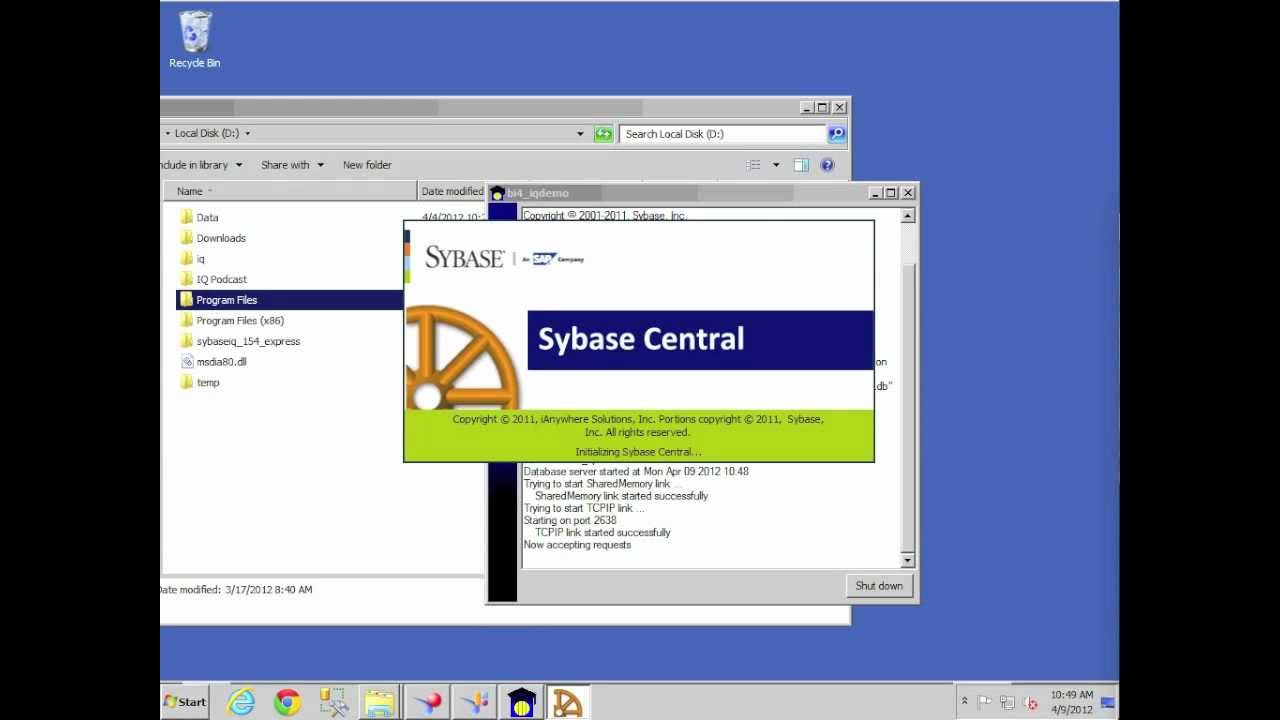Image resolution: width=1280 pixels, height=720 pixels.
Task: Open the Action Center flag icon
Action: (x=984, y=702)
